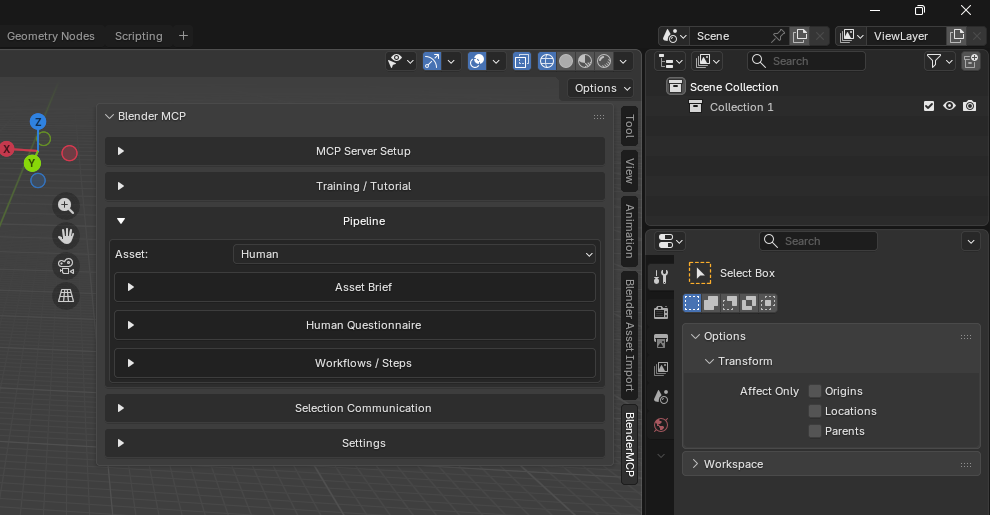Click the green Y axis gizmo handle
Viewport: 990px width, 515px height.
point(32,163)
